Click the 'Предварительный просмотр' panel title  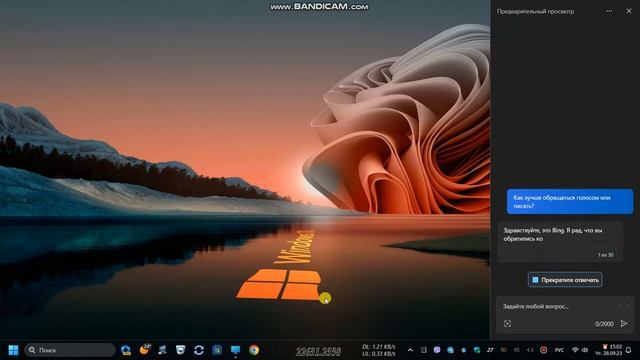pos(536,11)
